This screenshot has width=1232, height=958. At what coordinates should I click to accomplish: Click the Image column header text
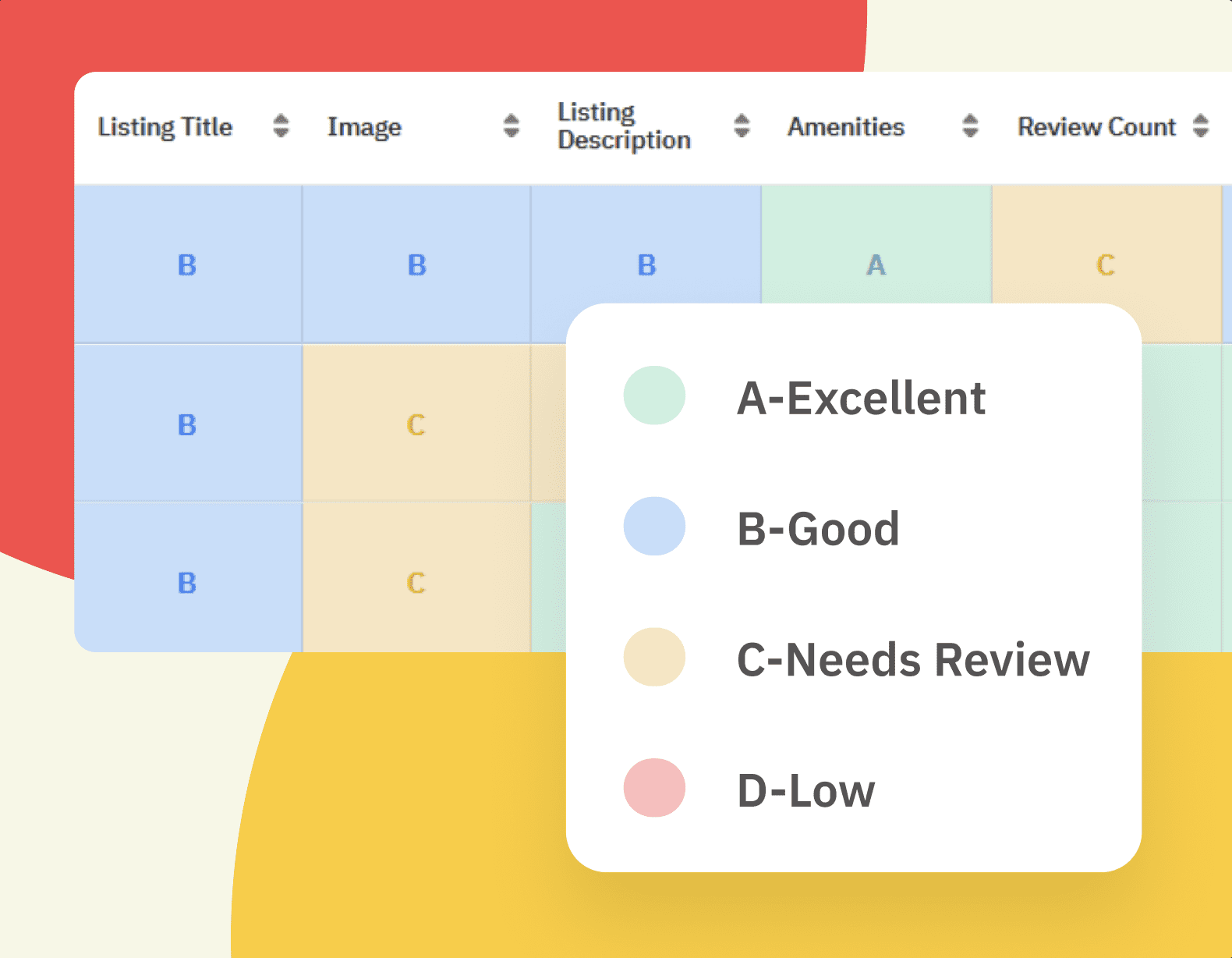pos(364,126)
